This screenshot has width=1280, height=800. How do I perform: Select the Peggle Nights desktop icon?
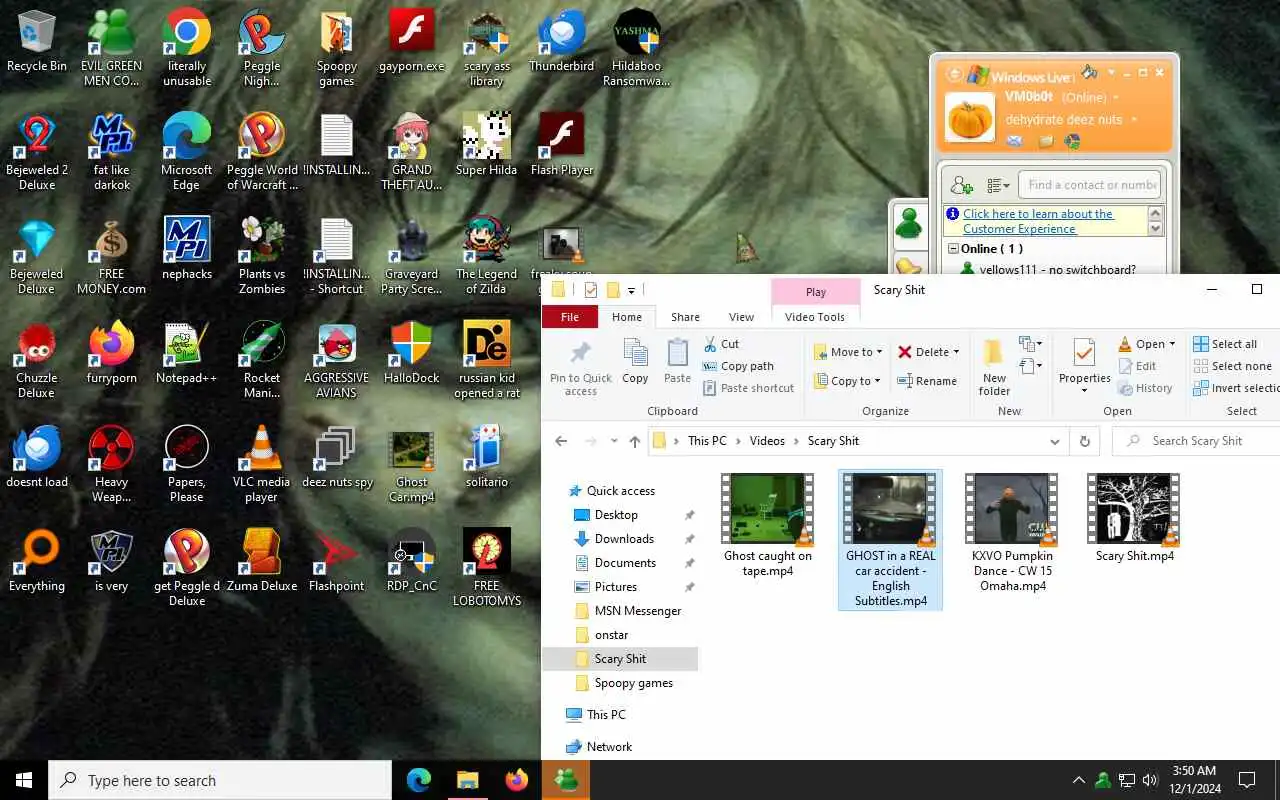coord(262,48)
